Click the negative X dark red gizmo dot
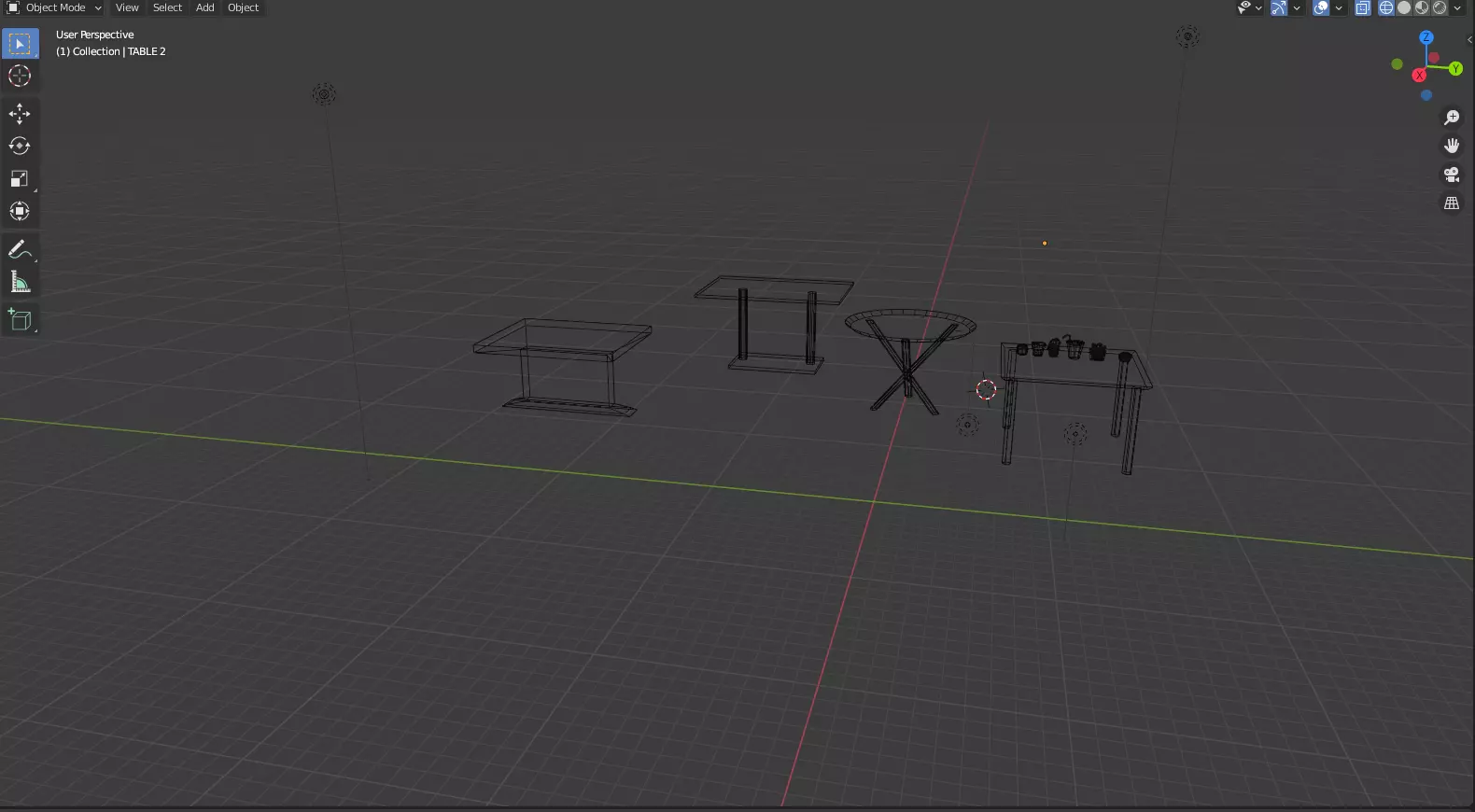 [x=1434, y=58]
